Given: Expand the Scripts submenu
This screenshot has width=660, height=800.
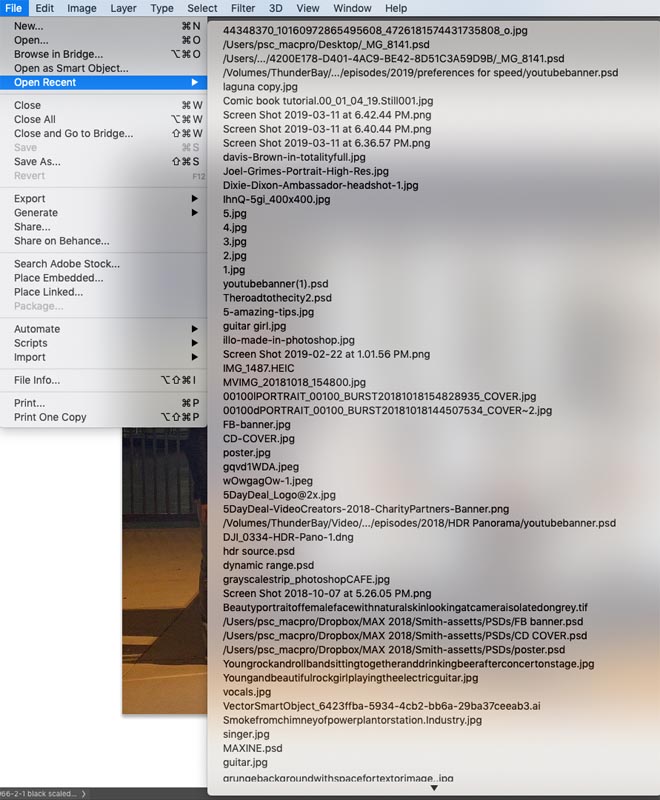Looking at the screenshot, I should point(104,343).
